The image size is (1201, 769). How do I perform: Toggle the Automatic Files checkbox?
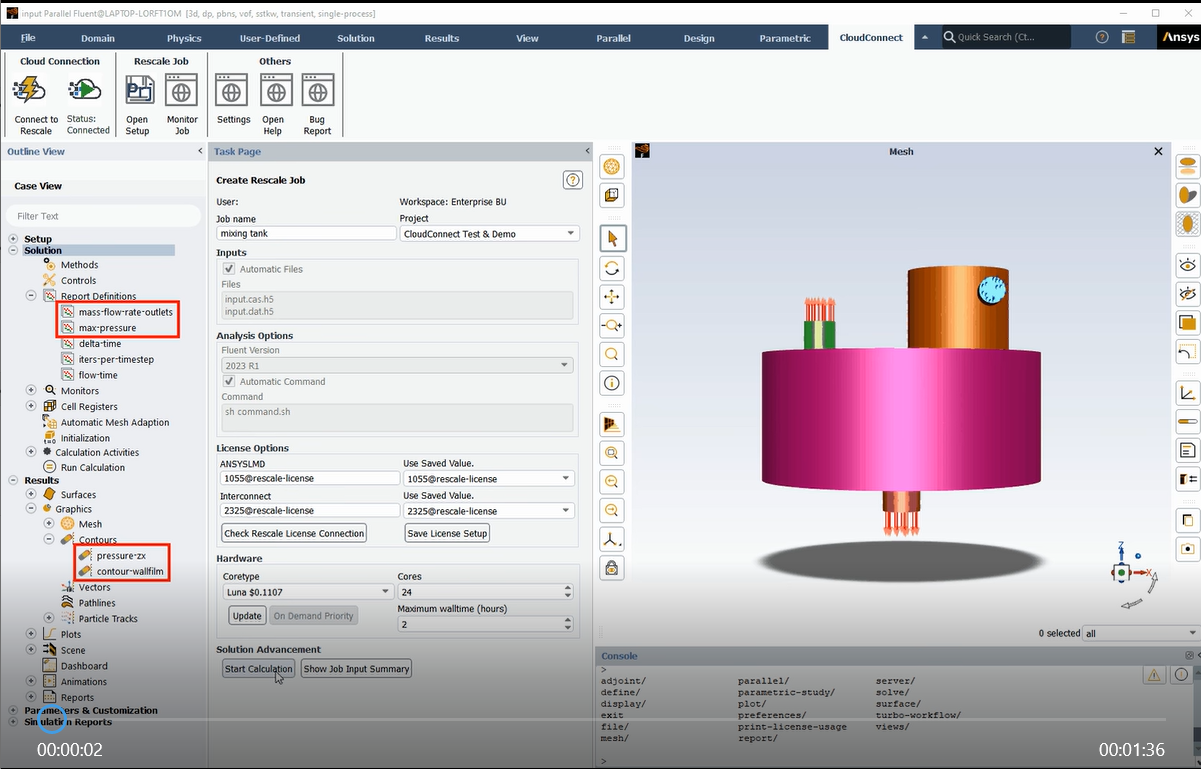click(229, 269)
